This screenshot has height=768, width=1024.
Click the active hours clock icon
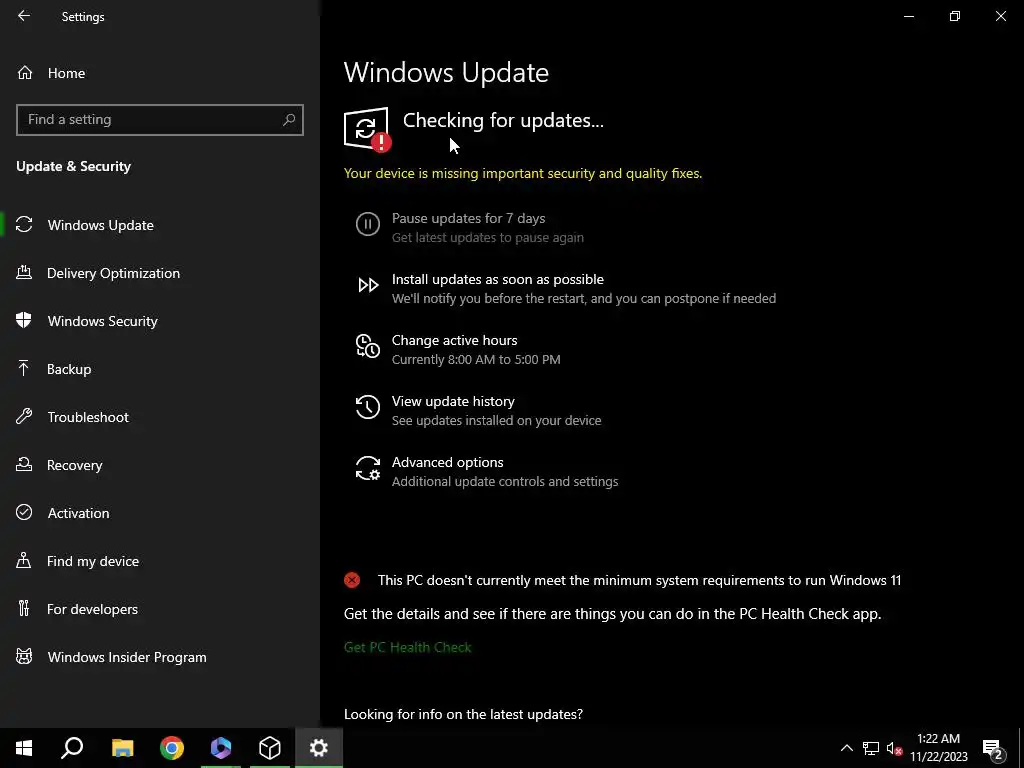tap(368, 346)
